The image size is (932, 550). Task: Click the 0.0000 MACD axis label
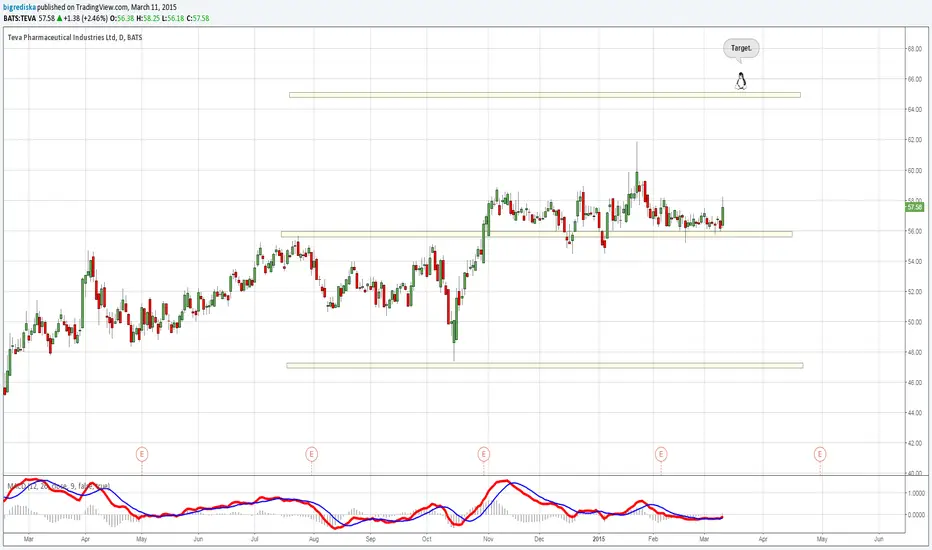(x=916, y=515)
